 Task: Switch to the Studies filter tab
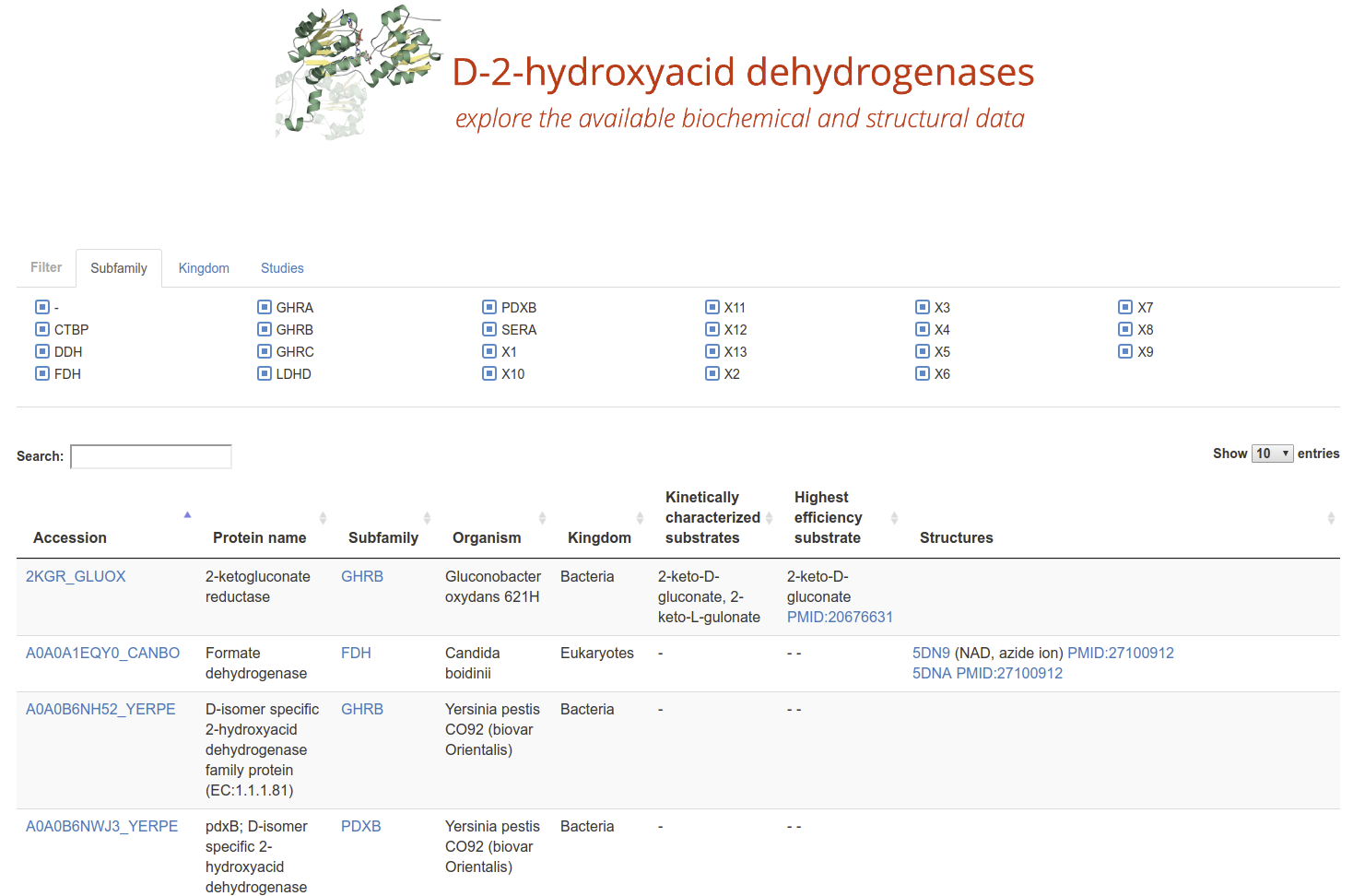(282, 268)
